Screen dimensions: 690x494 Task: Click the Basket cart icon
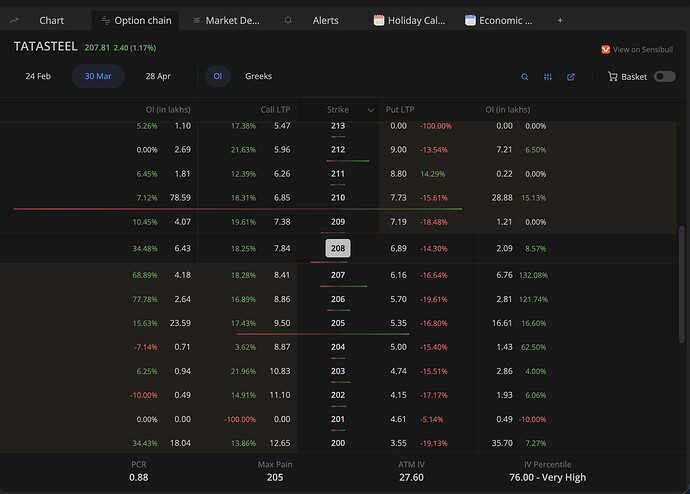coord(613,77)
